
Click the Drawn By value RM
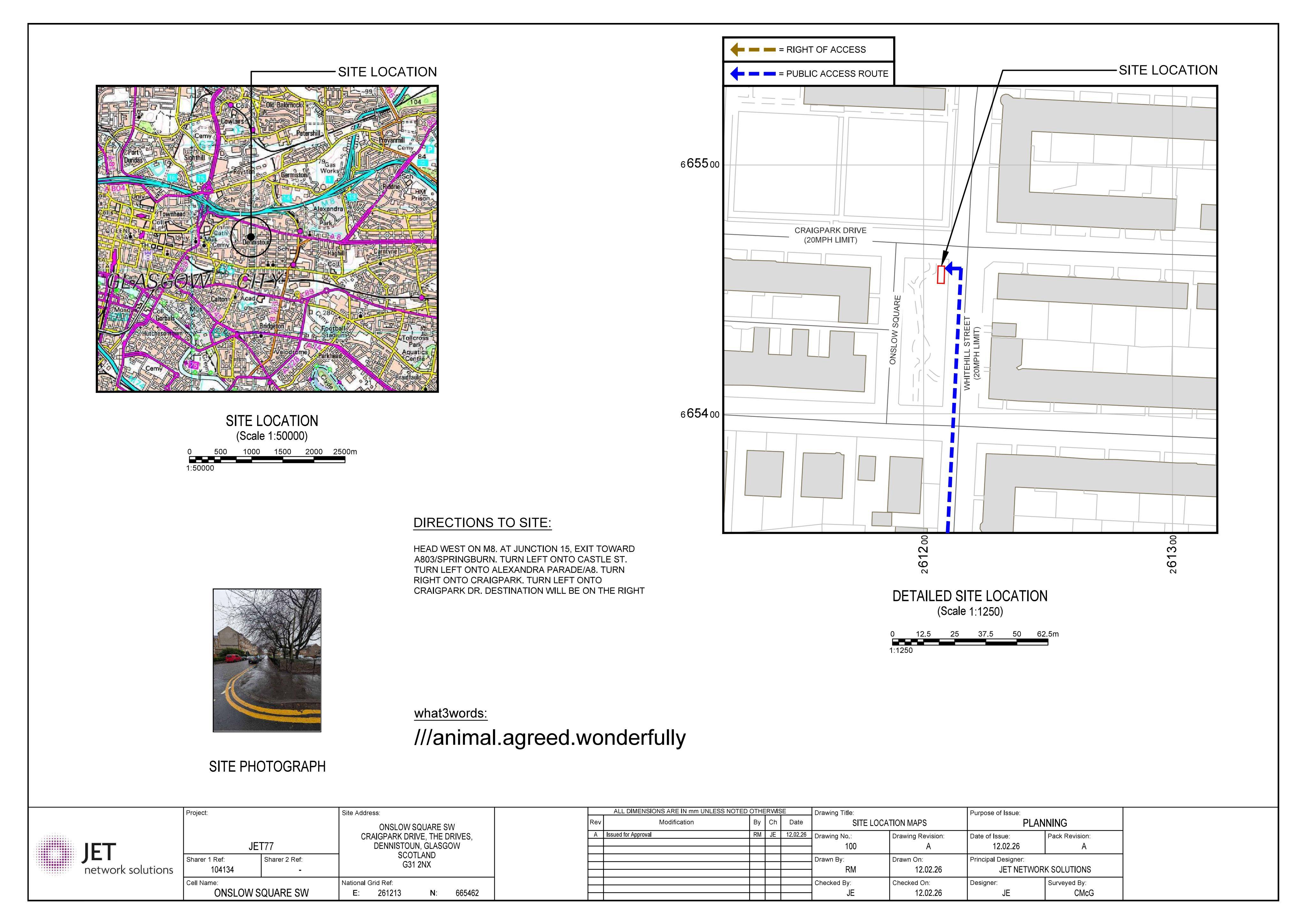850,869
